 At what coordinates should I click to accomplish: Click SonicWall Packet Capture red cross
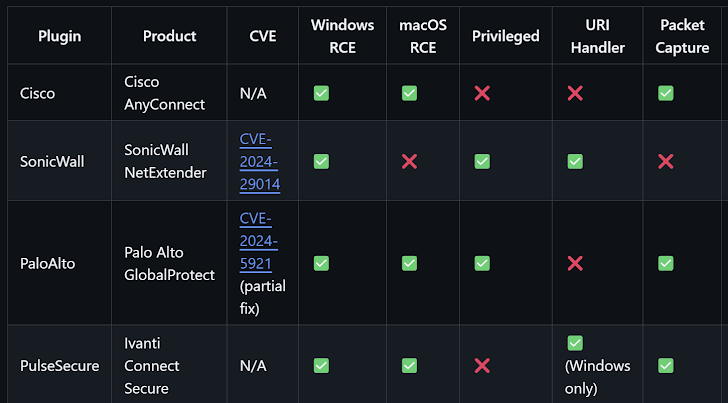pyautogui.click(x=666, y=161)
